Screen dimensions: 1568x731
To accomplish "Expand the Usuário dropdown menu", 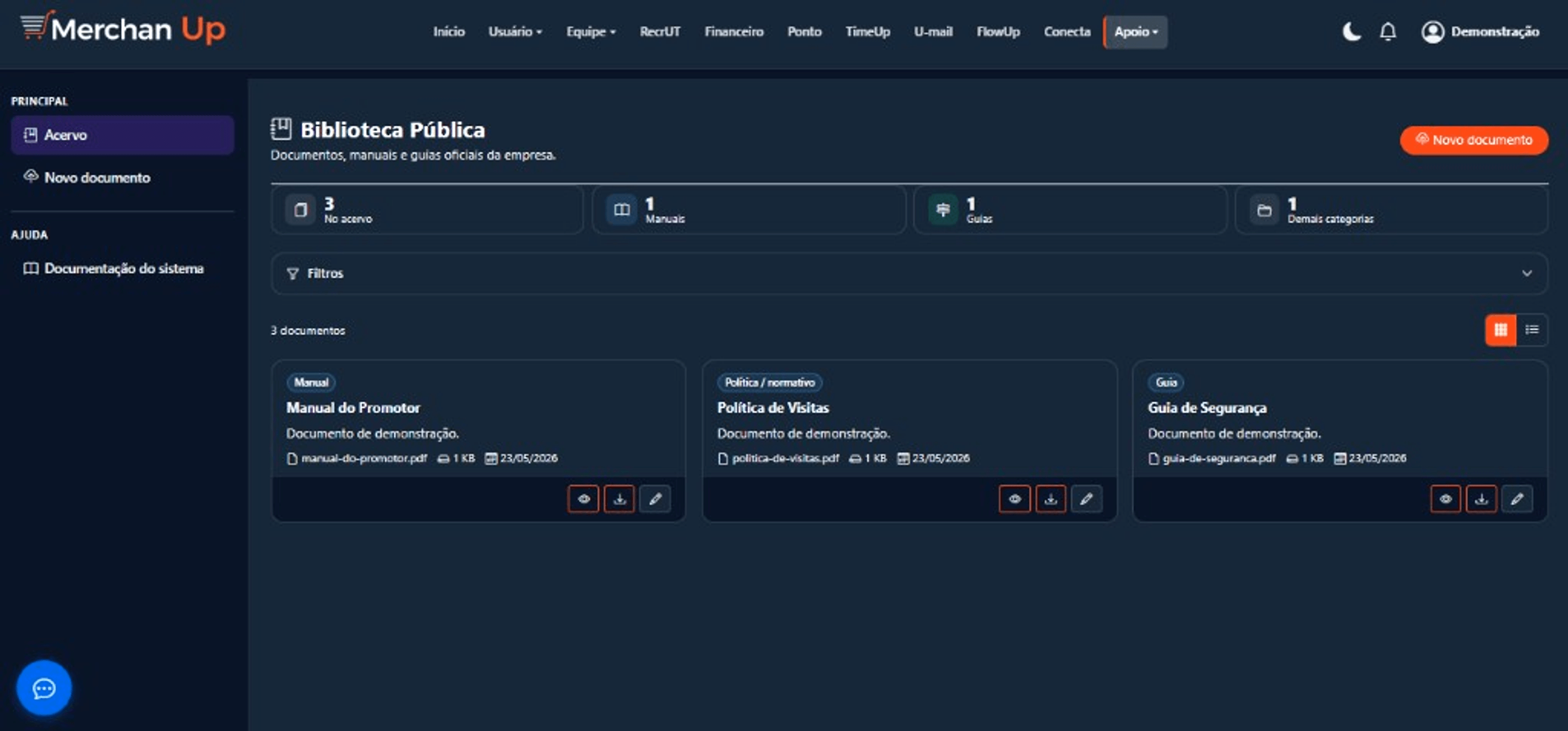I will point(515,32).
